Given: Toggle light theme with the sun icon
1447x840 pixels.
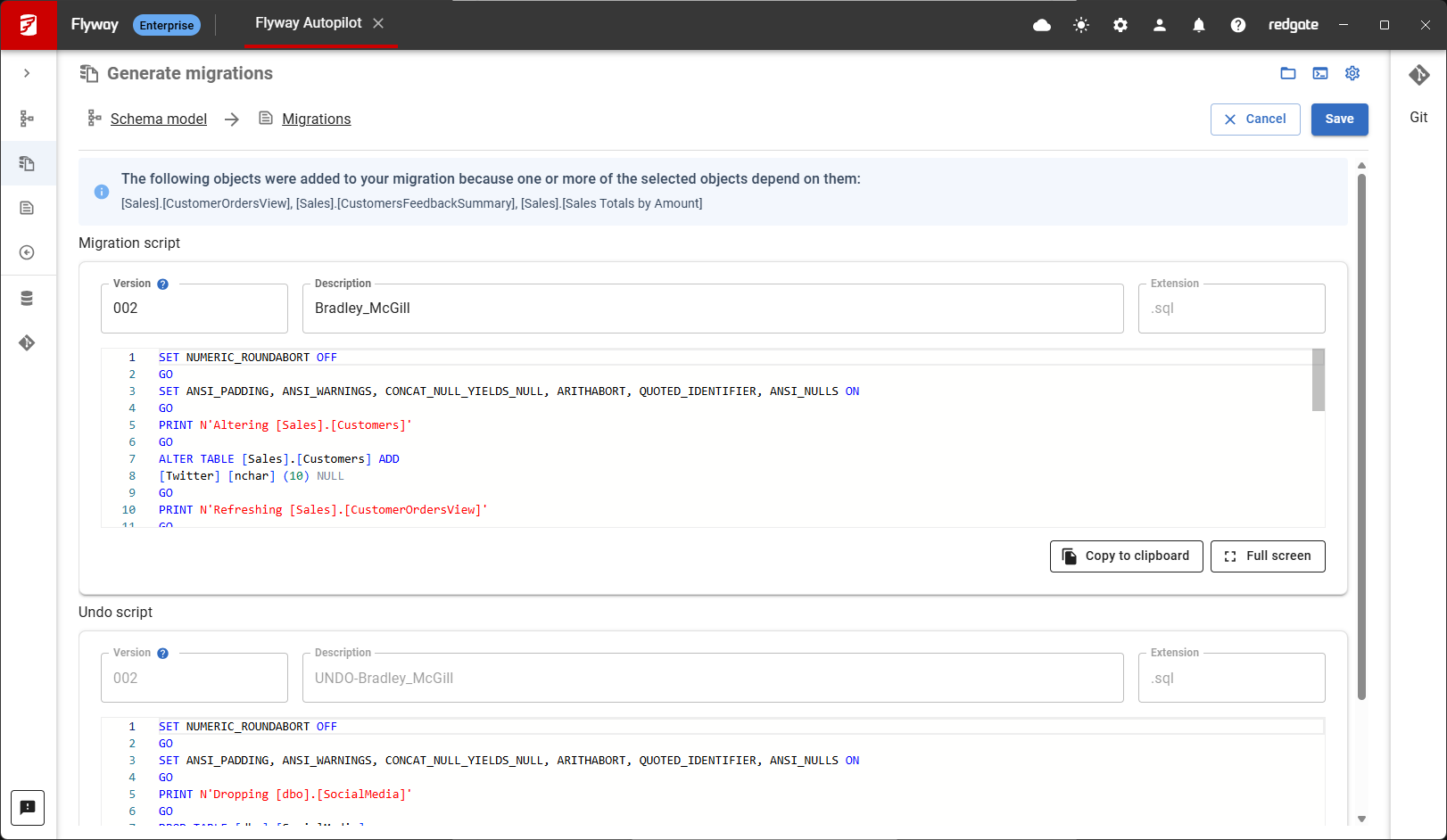Looking at the screenshot, I should (x=1081, y=25).
